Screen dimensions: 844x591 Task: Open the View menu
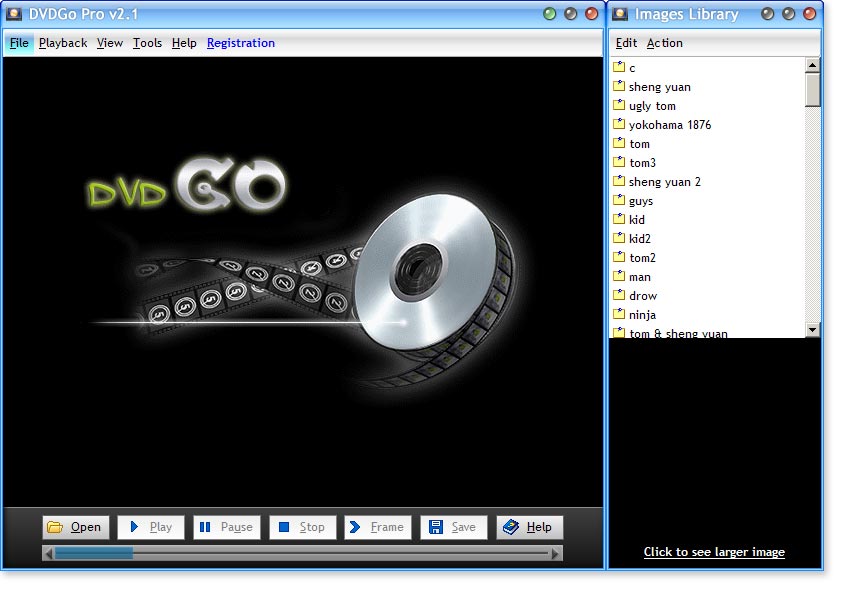110,43
